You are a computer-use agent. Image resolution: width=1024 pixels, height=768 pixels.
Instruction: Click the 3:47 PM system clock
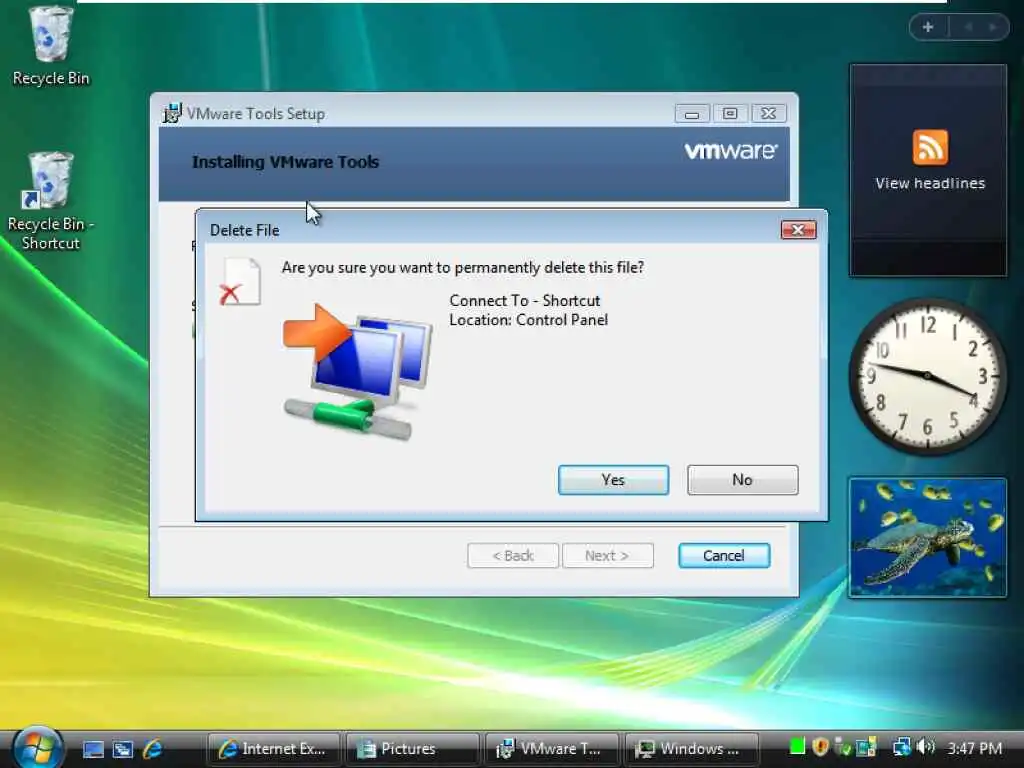(974, 748)
